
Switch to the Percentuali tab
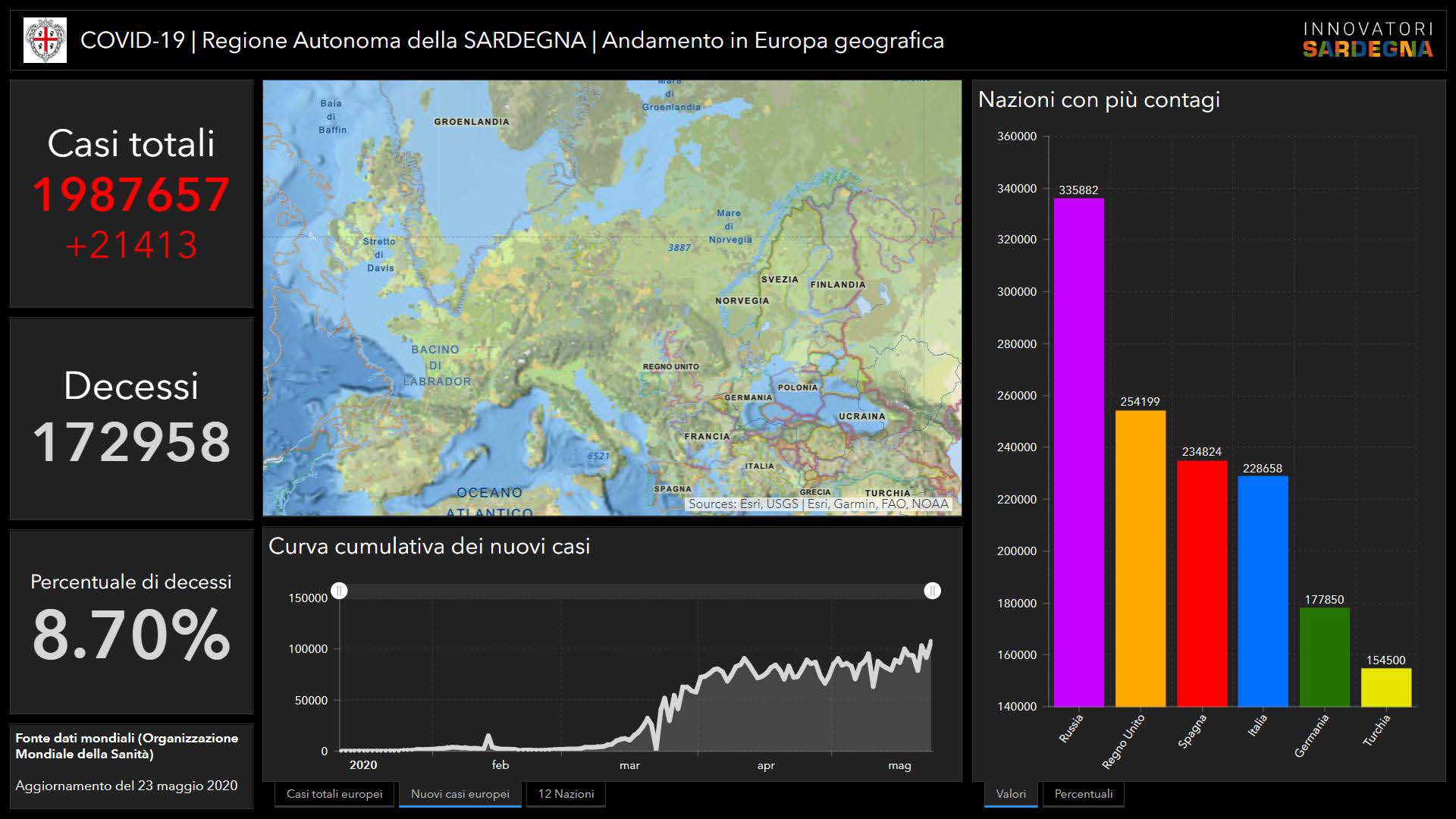tap(1083, 794)
